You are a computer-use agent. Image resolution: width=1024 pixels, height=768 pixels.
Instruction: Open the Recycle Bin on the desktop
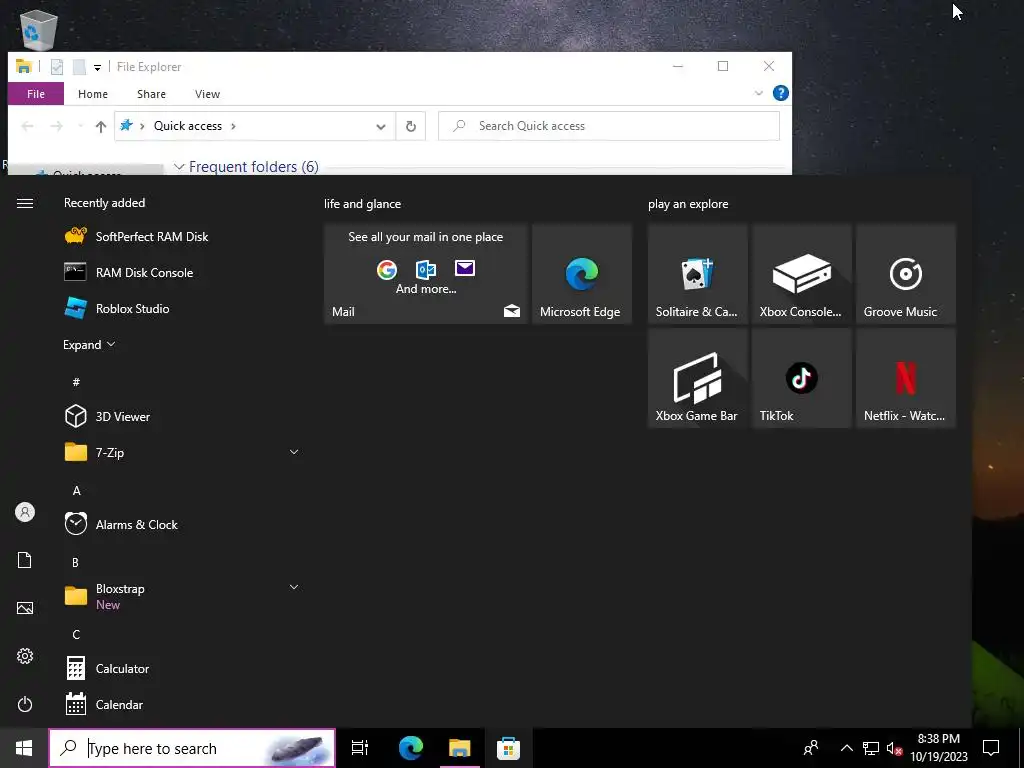point(39,30)
